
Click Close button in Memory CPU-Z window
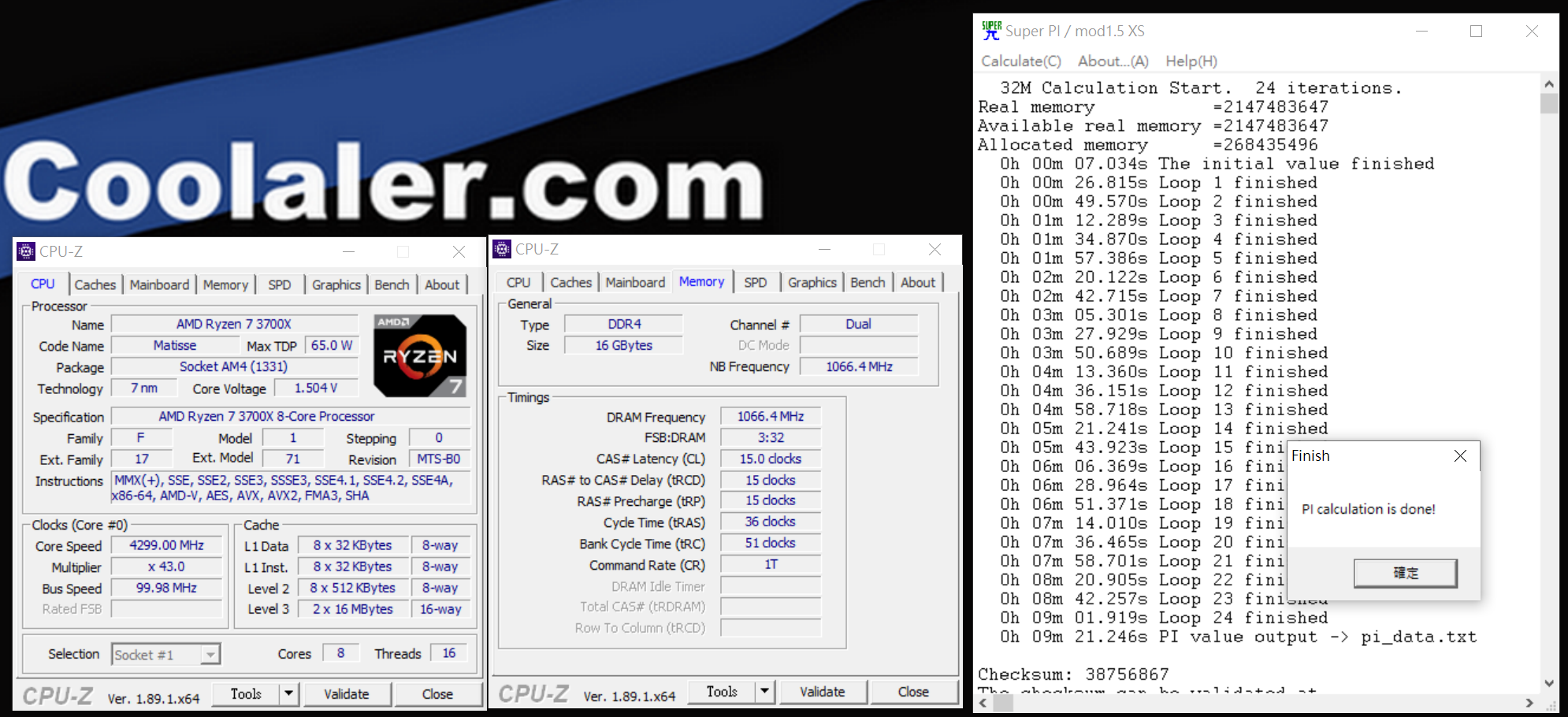click(x=913, y=691)
